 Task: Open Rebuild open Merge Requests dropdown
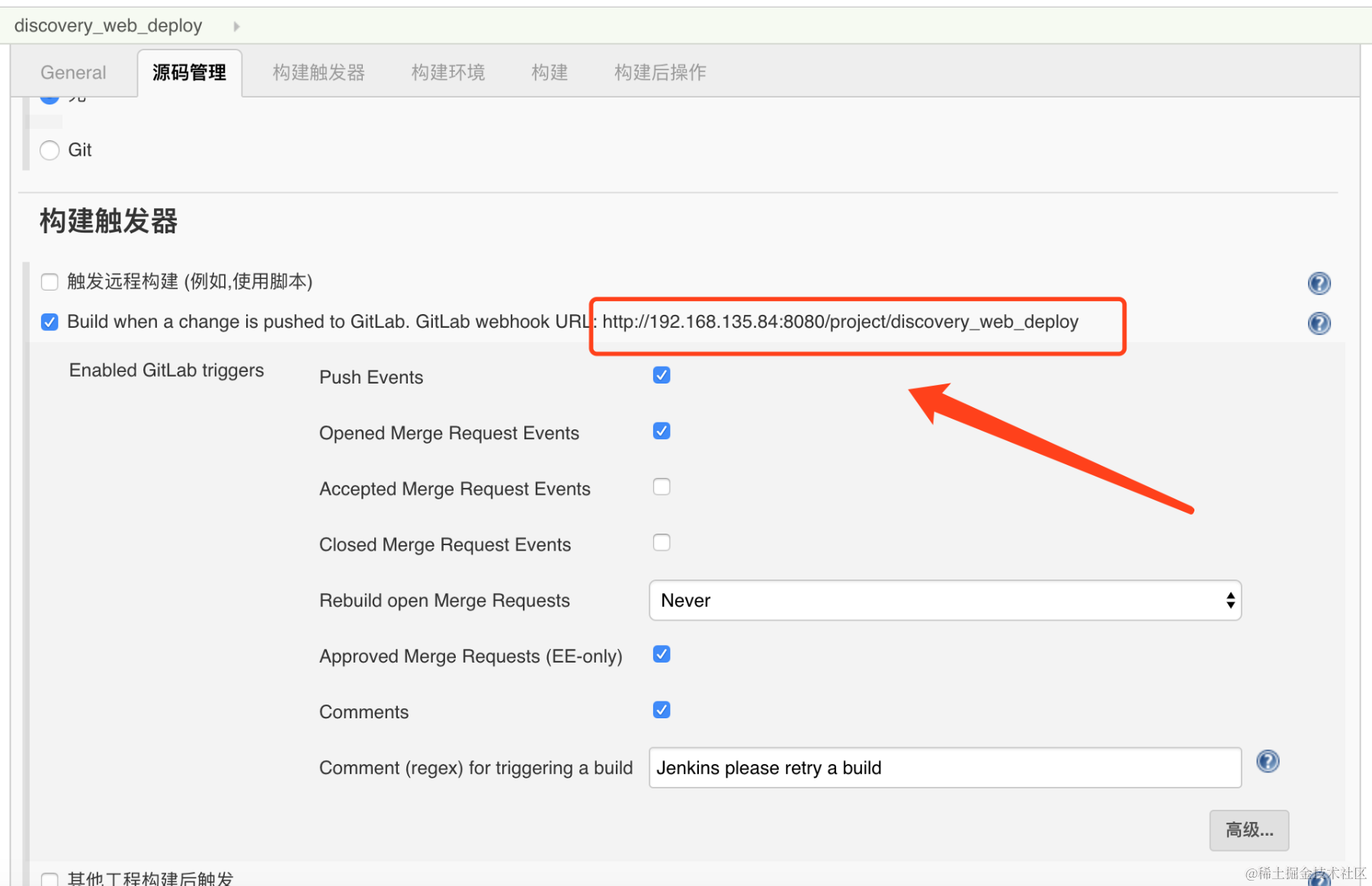point(945,600)
